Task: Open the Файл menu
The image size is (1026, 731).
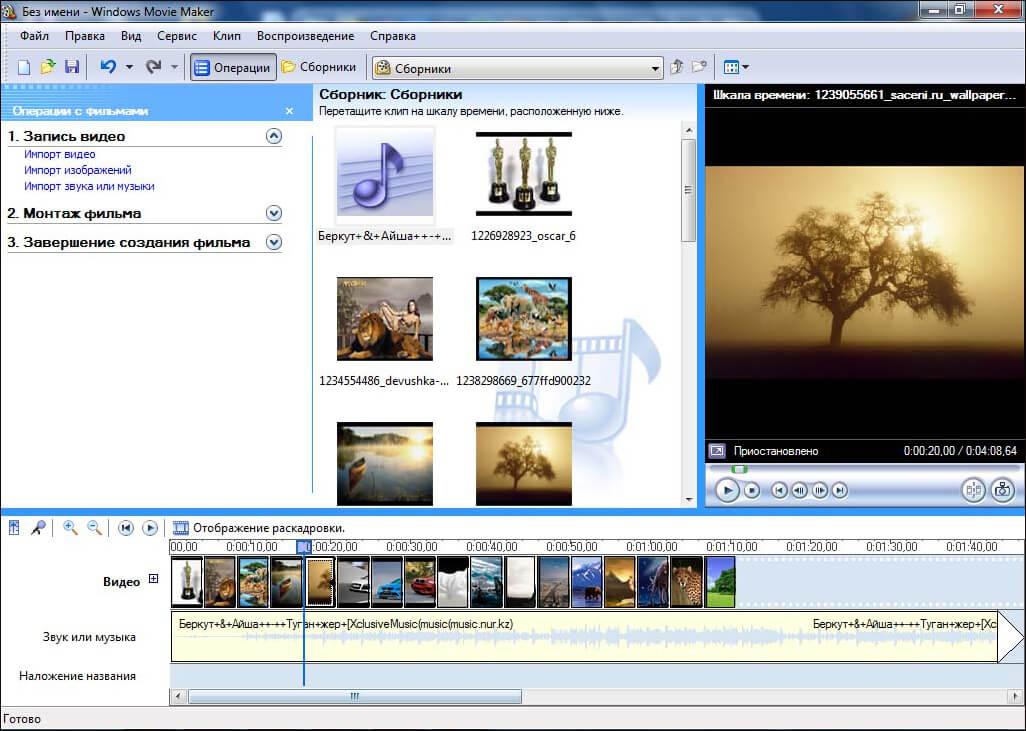Action: [34, 36]
